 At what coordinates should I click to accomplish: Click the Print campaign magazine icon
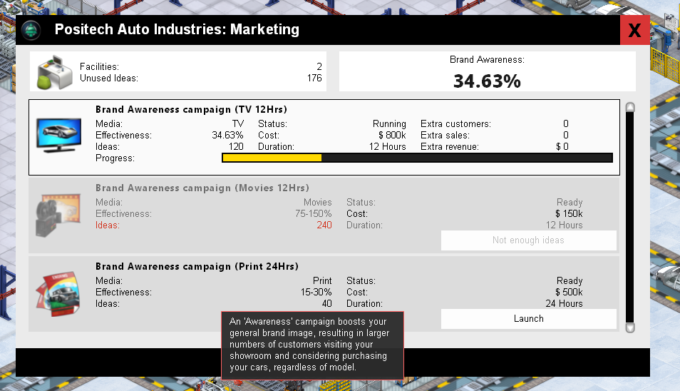[x=58, y=294]
